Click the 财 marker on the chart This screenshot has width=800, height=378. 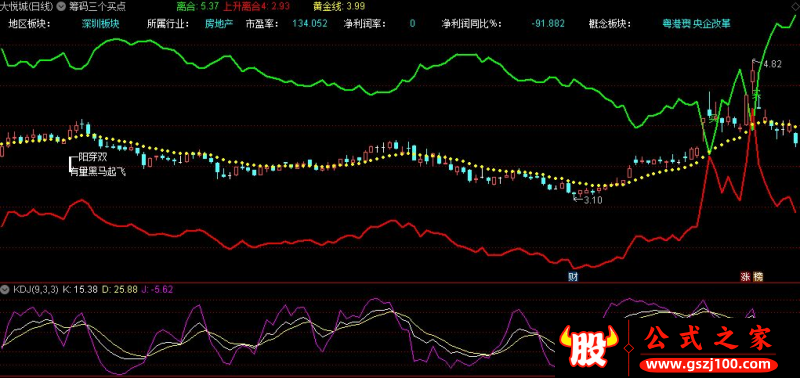pyautogui.click(x=572, y=277)
